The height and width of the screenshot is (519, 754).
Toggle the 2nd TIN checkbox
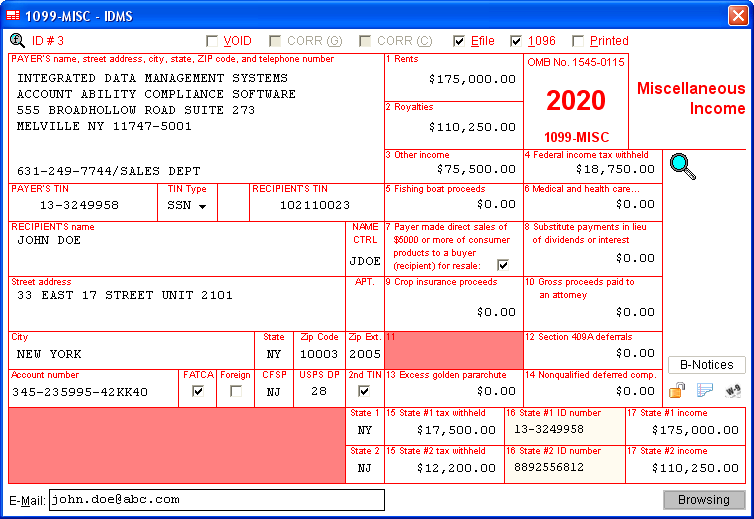click(364, 391)
